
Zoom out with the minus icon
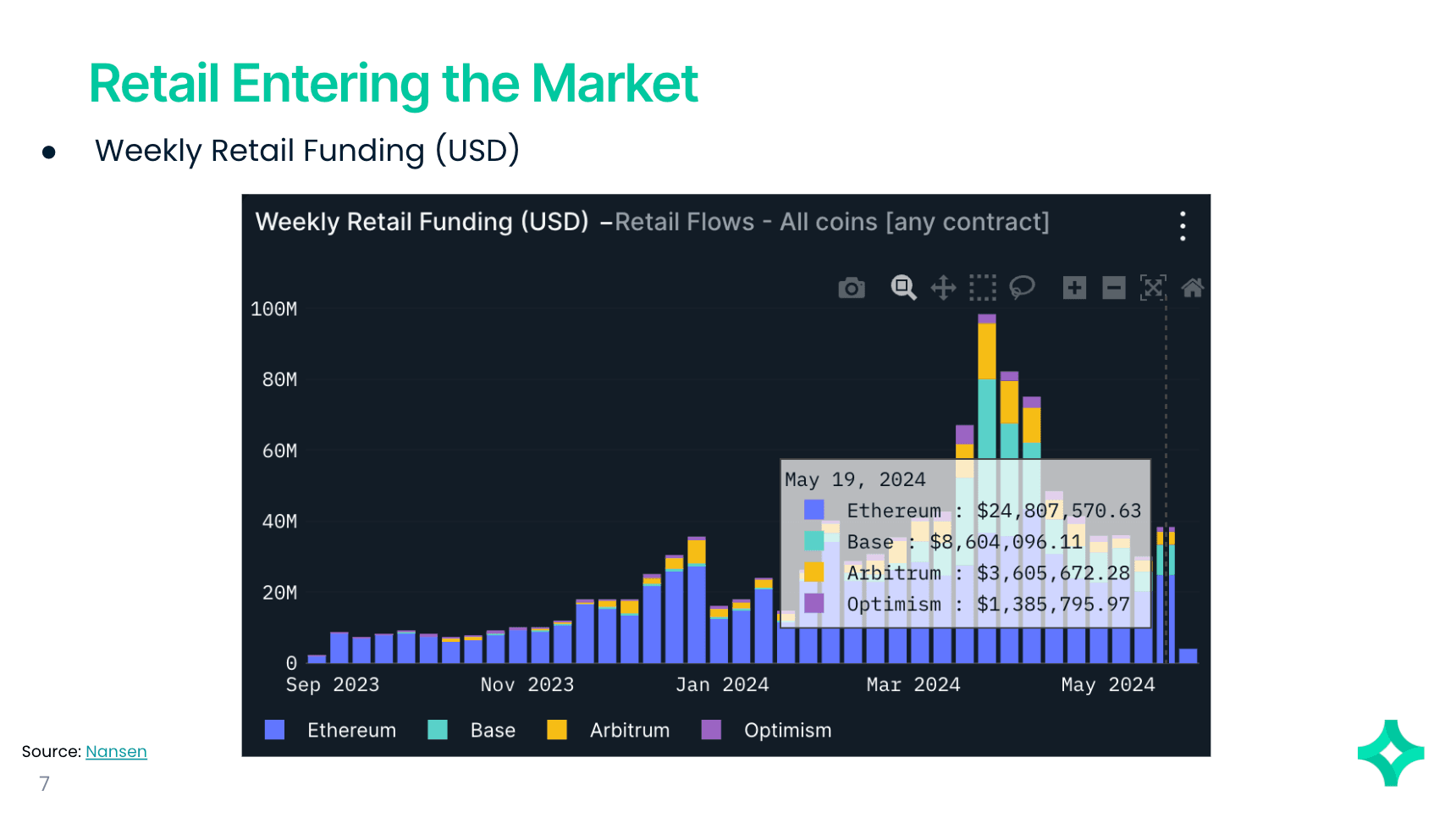(x=1113, y=288)
